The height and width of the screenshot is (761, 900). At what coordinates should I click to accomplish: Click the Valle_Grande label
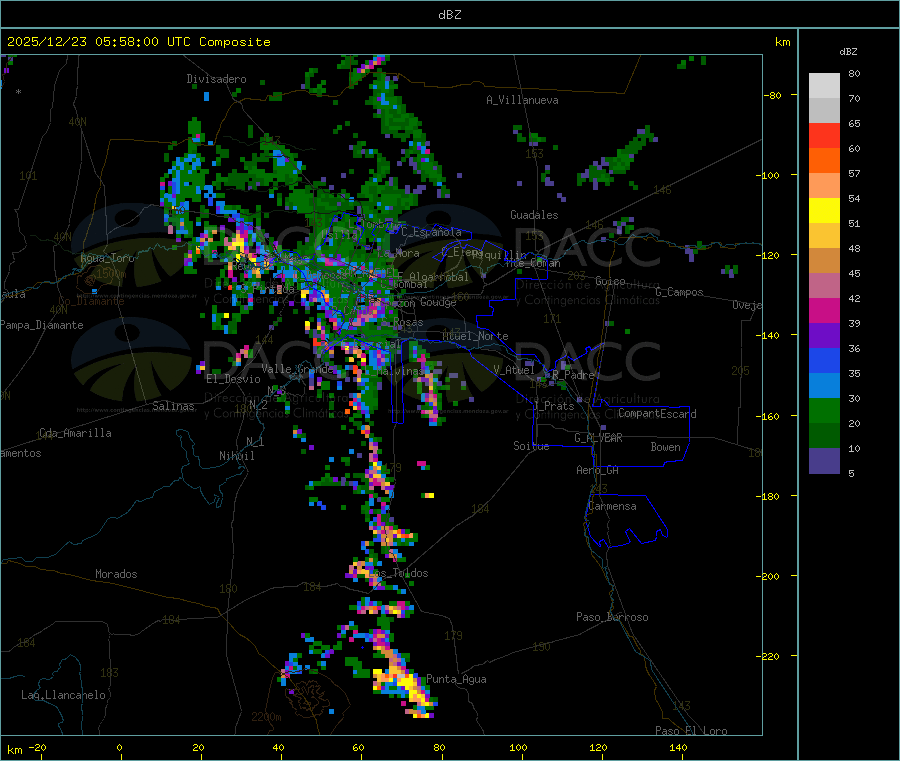[297, 369]
